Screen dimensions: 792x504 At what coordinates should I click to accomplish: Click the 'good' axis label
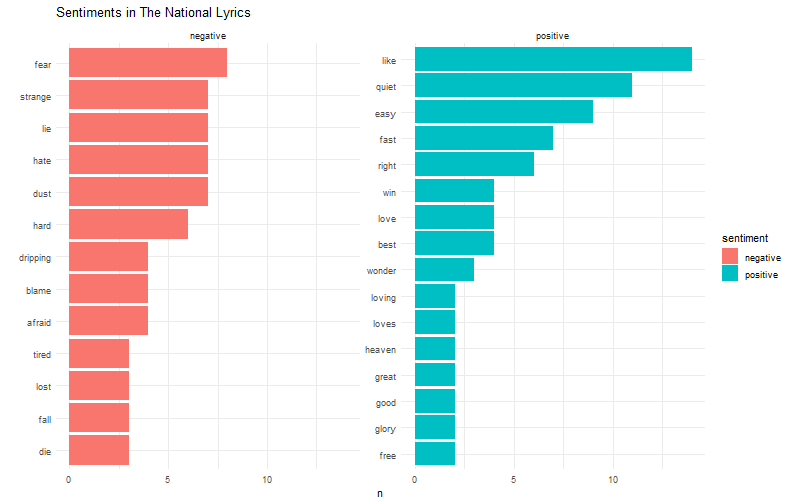(x=386, y=403)
